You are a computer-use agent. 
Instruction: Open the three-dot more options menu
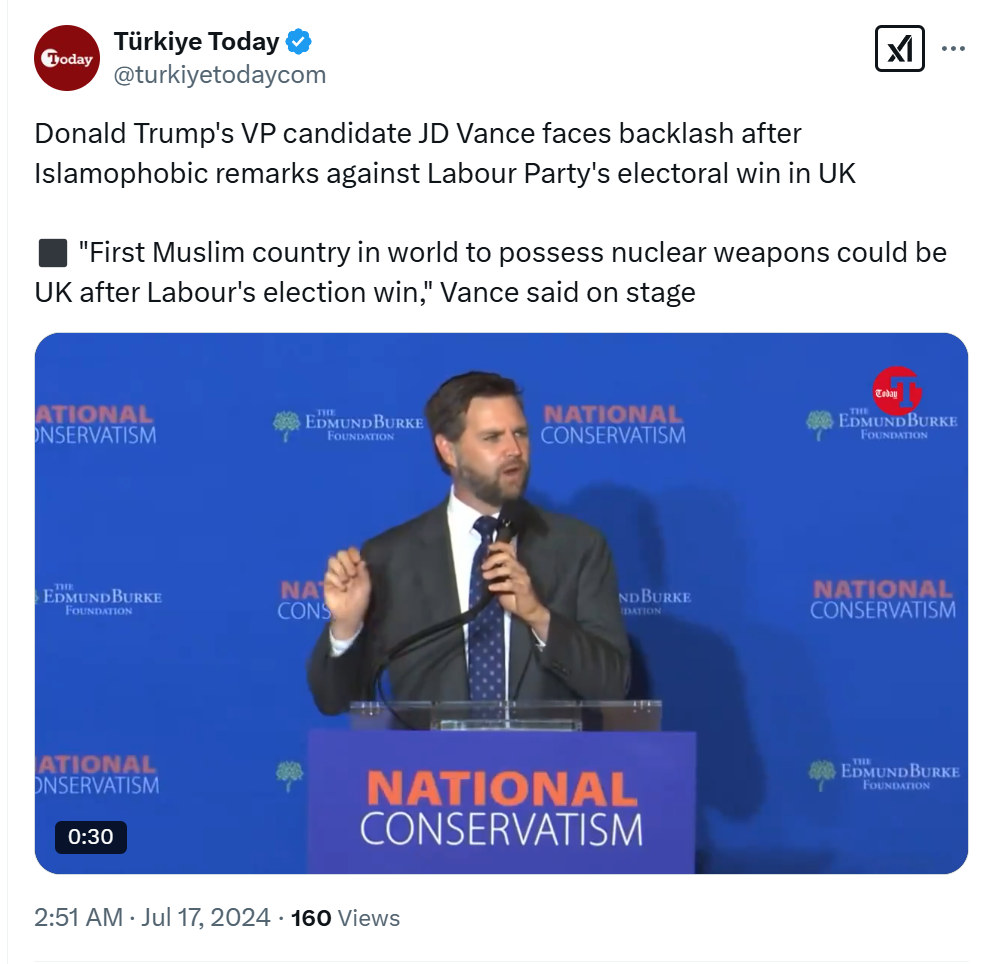click(953, 48)
